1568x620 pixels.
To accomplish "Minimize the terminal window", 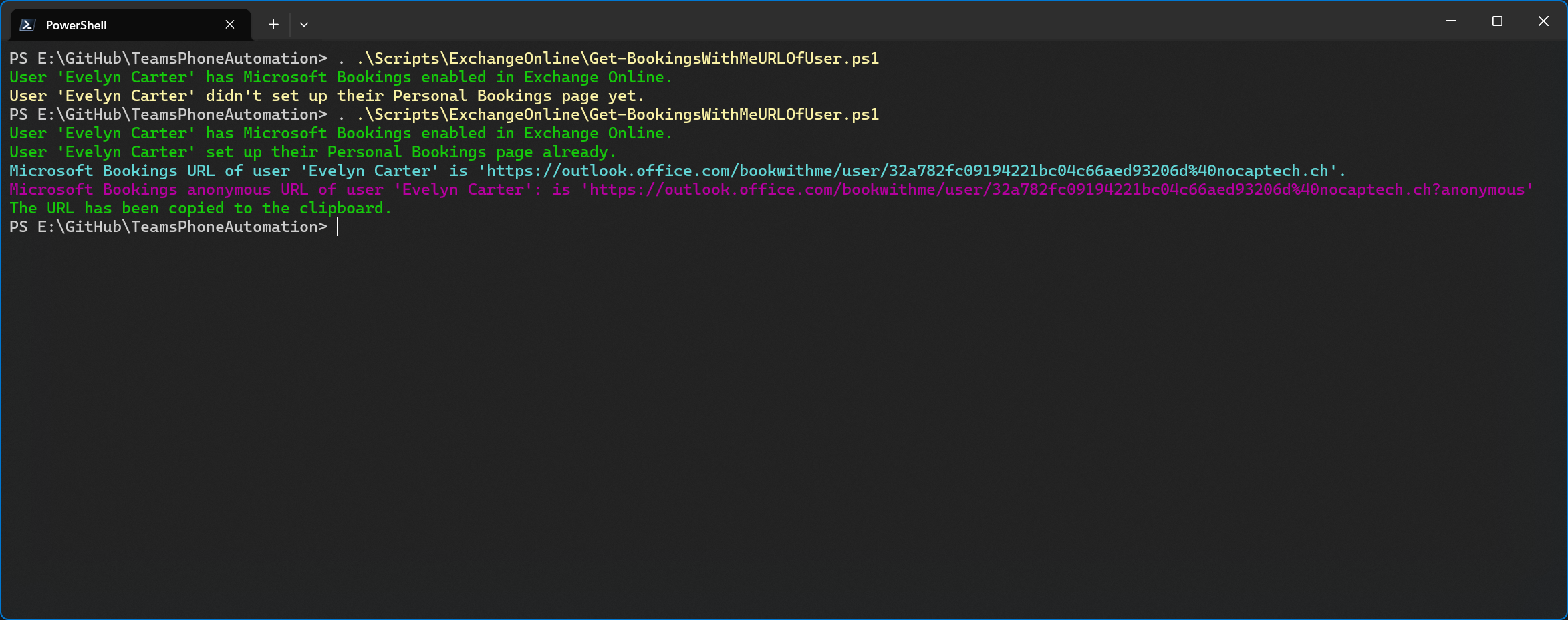I will (x=1451, y=21).
